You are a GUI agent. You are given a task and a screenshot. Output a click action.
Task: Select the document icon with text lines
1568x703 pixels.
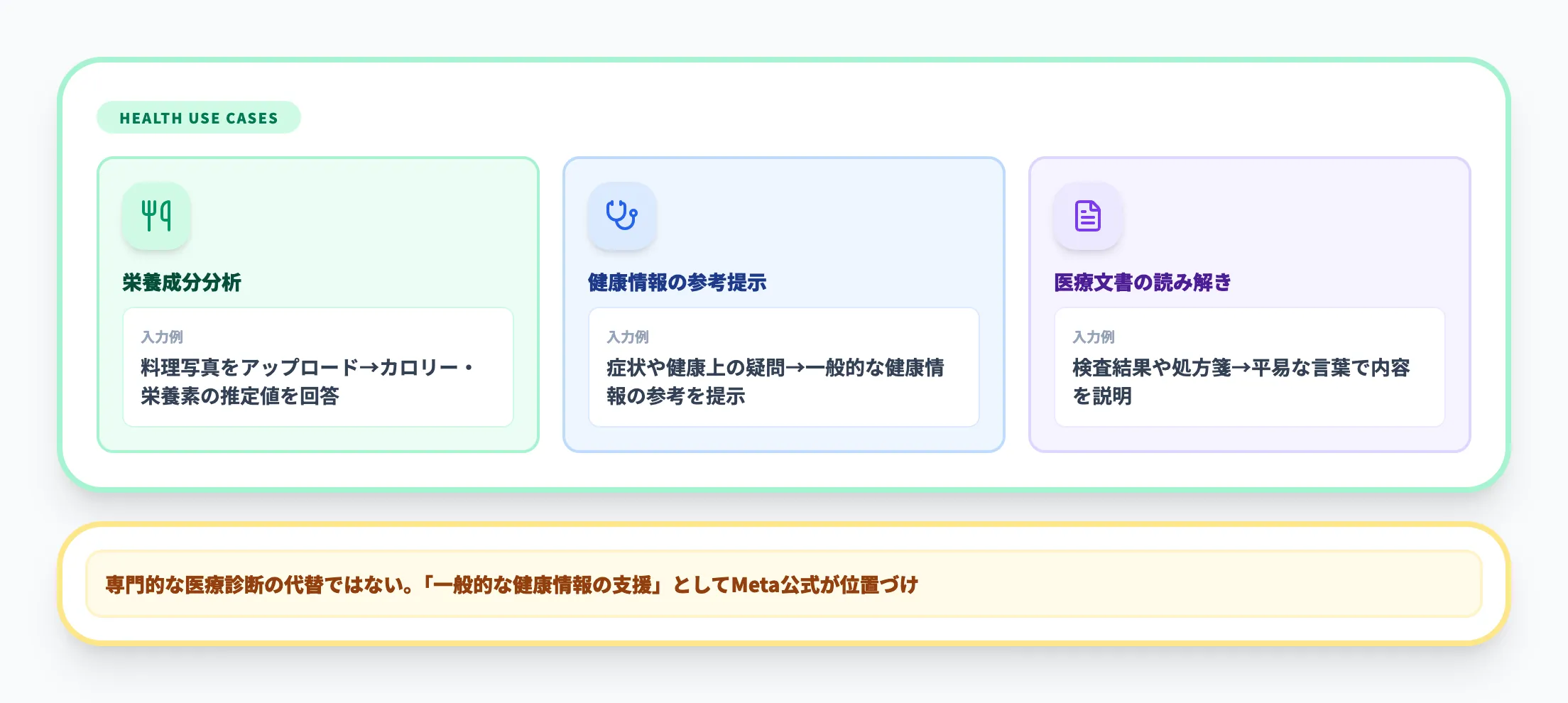(x=1087, y=216)
